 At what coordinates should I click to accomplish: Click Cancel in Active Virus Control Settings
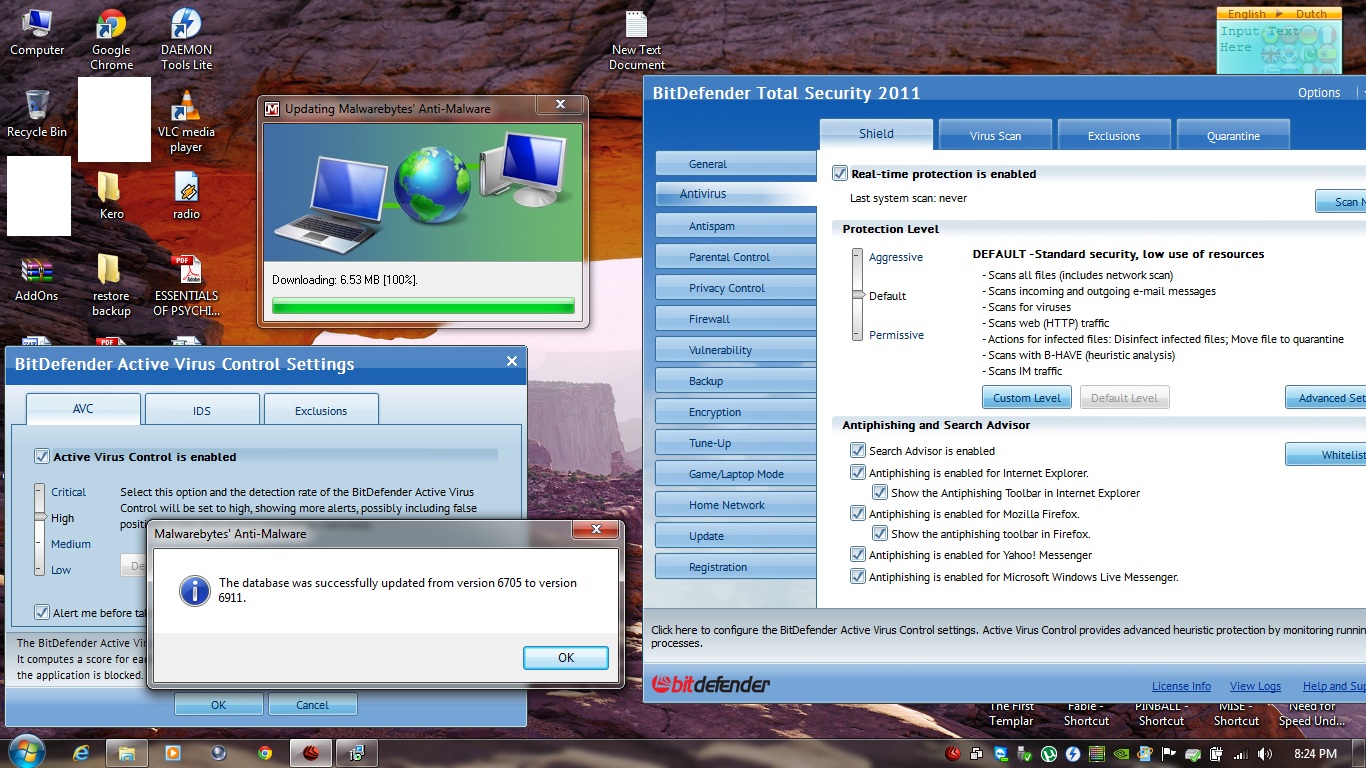pos(312,705)
